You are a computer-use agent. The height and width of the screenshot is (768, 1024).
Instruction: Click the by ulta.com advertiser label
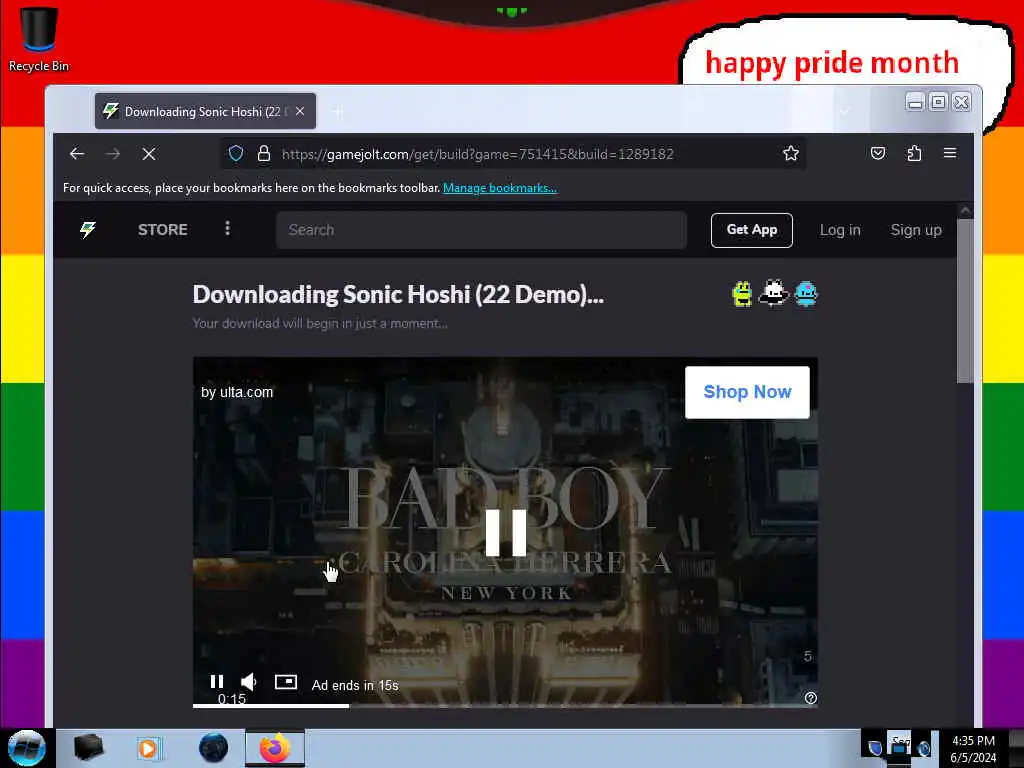pos(237,392)
